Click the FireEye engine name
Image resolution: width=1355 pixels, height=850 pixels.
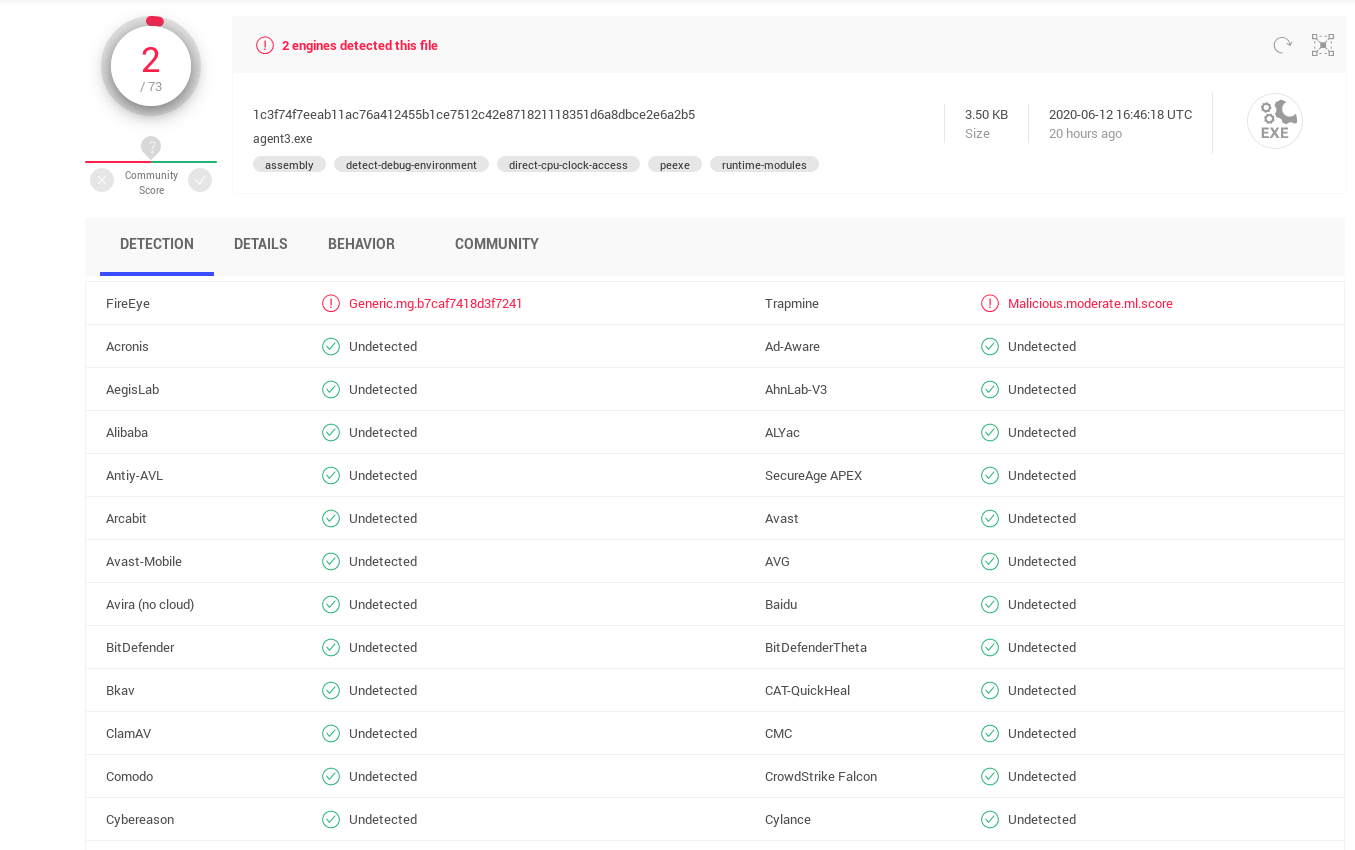click(128, 303)
